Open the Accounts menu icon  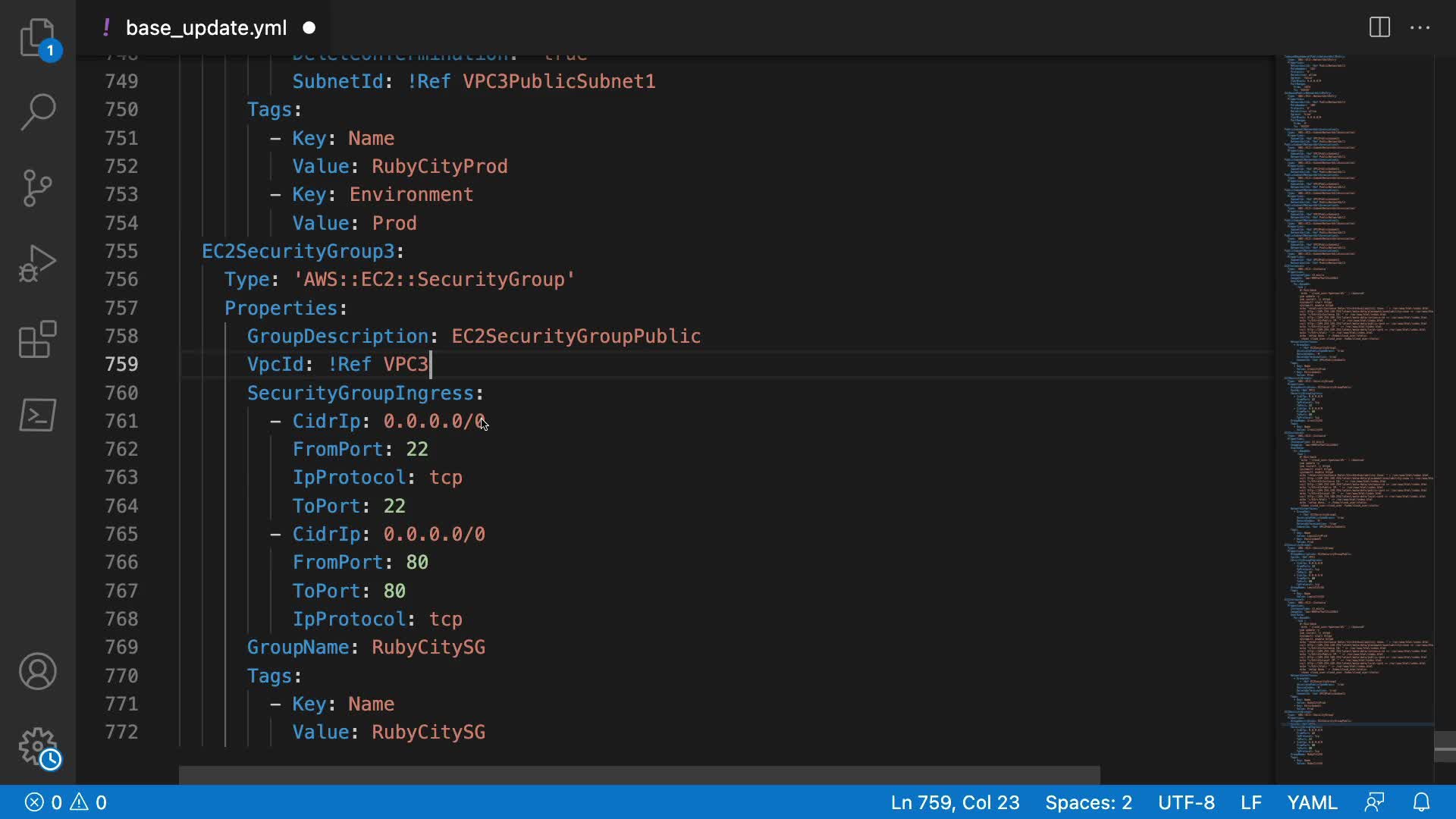tap(37, 671)
